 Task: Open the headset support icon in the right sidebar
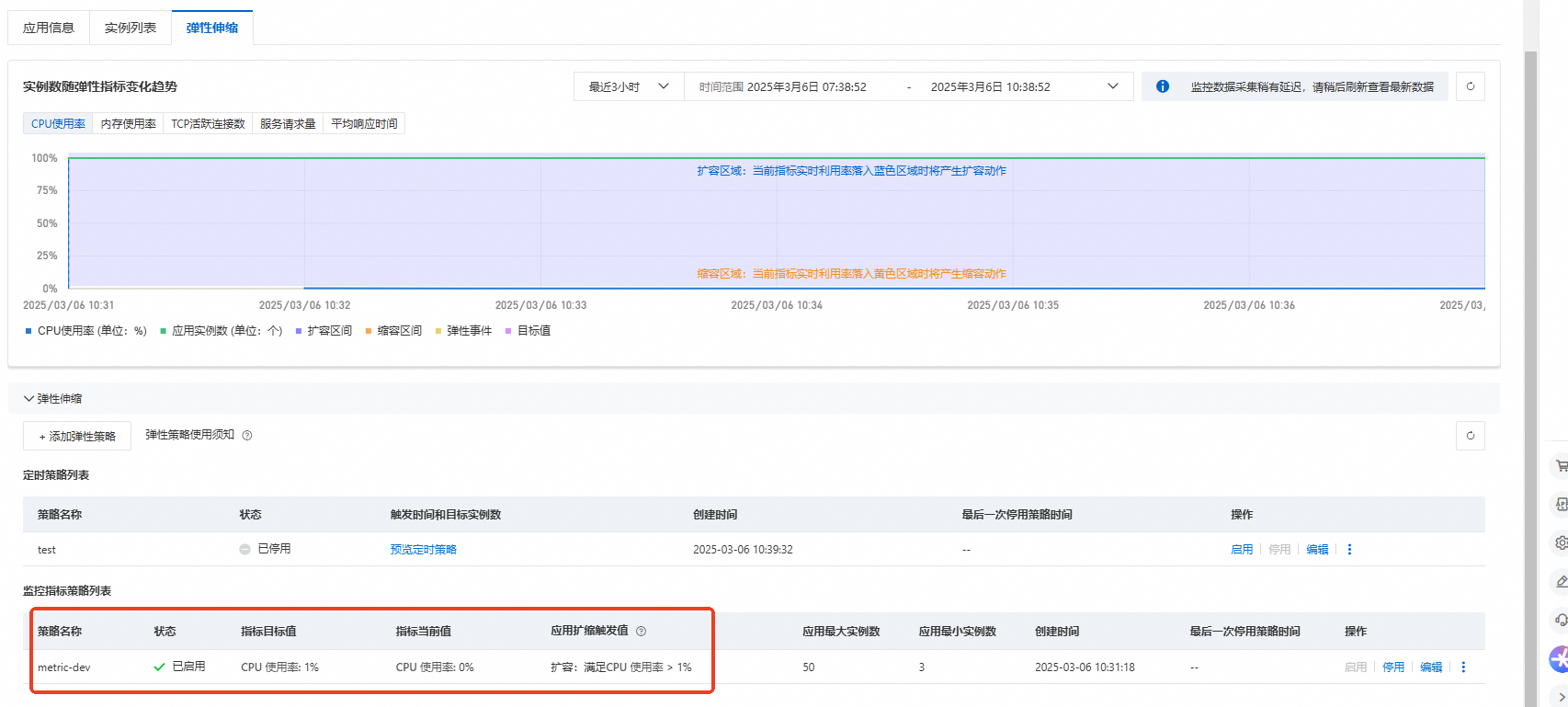1561,620
